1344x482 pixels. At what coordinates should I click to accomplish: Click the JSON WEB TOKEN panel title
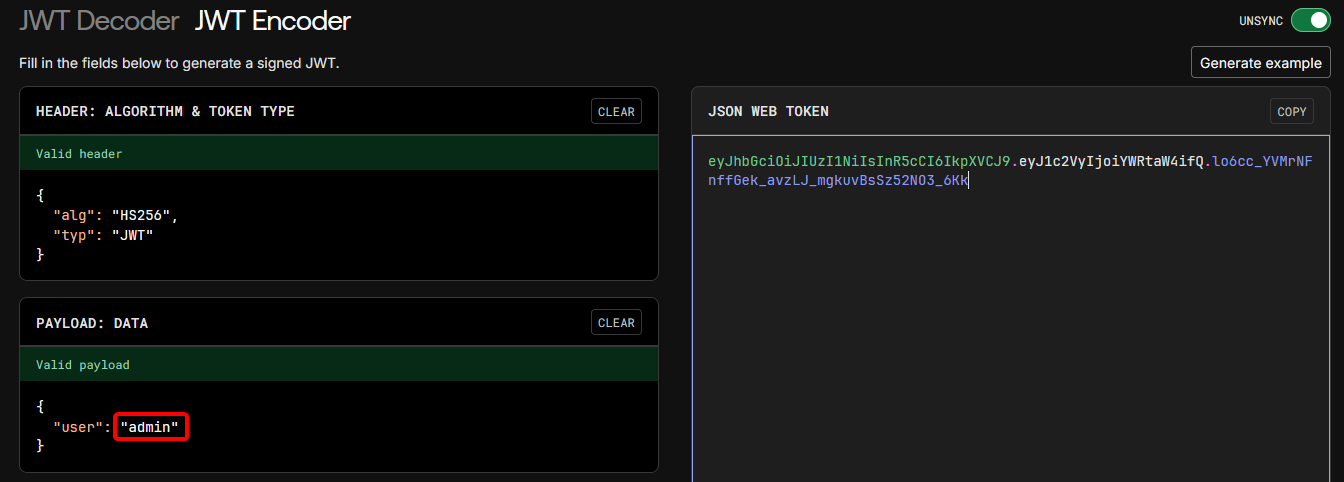(768, 112)
